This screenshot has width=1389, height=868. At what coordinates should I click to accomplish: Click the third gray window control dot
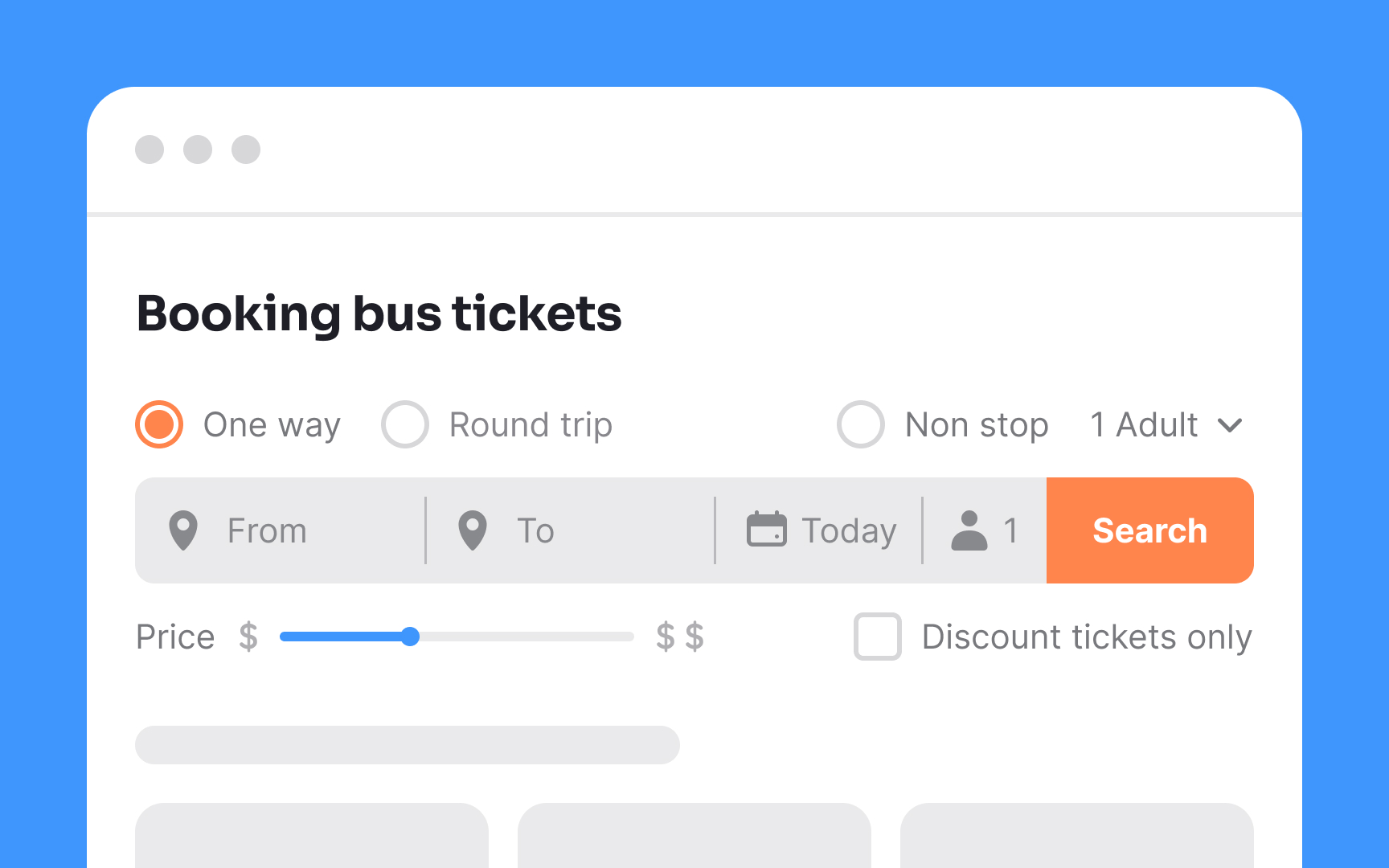pos(246,149)
